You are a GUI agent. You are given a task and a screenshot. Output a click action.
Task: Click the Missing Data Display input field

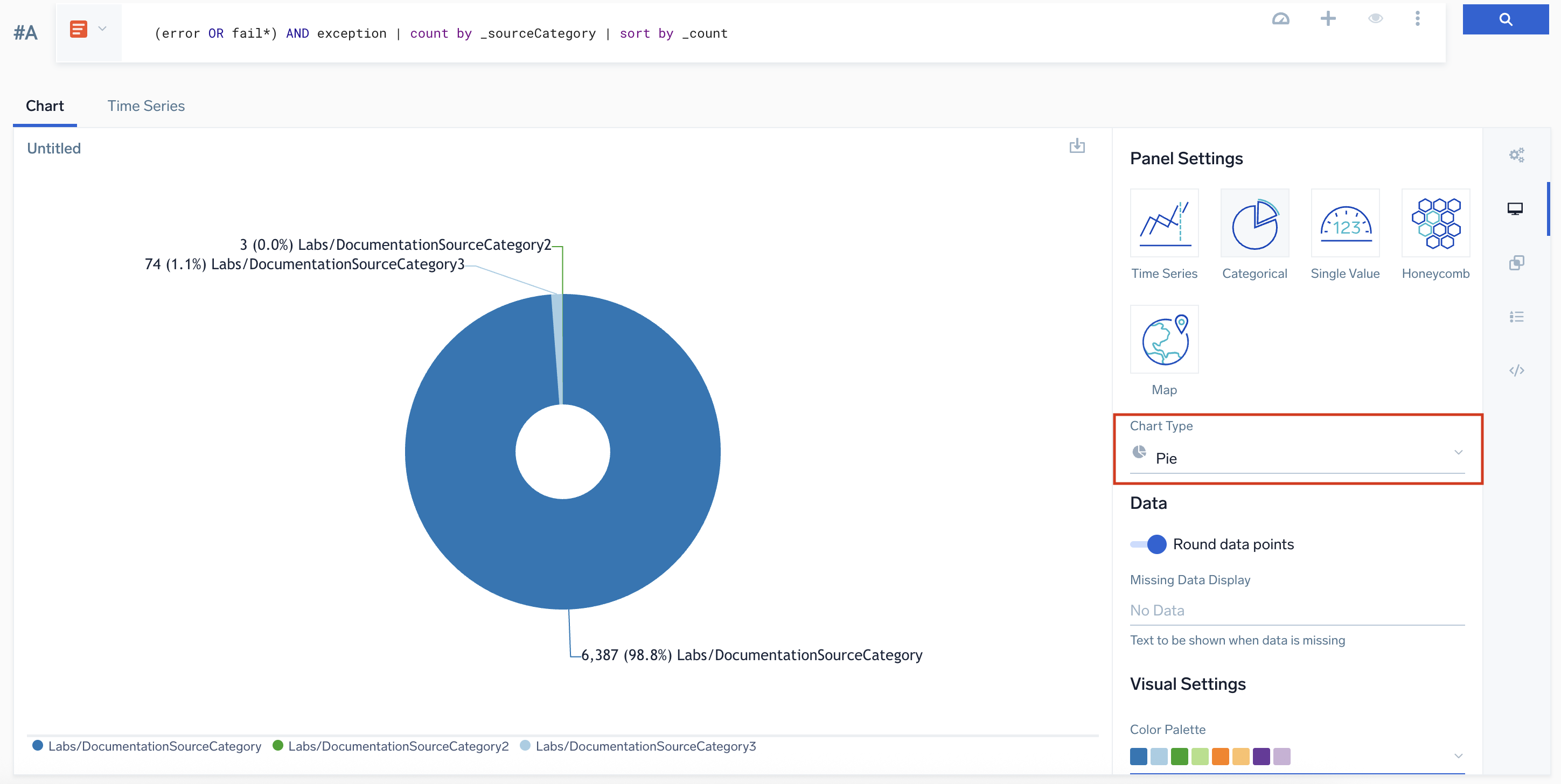click(1297, 610)
